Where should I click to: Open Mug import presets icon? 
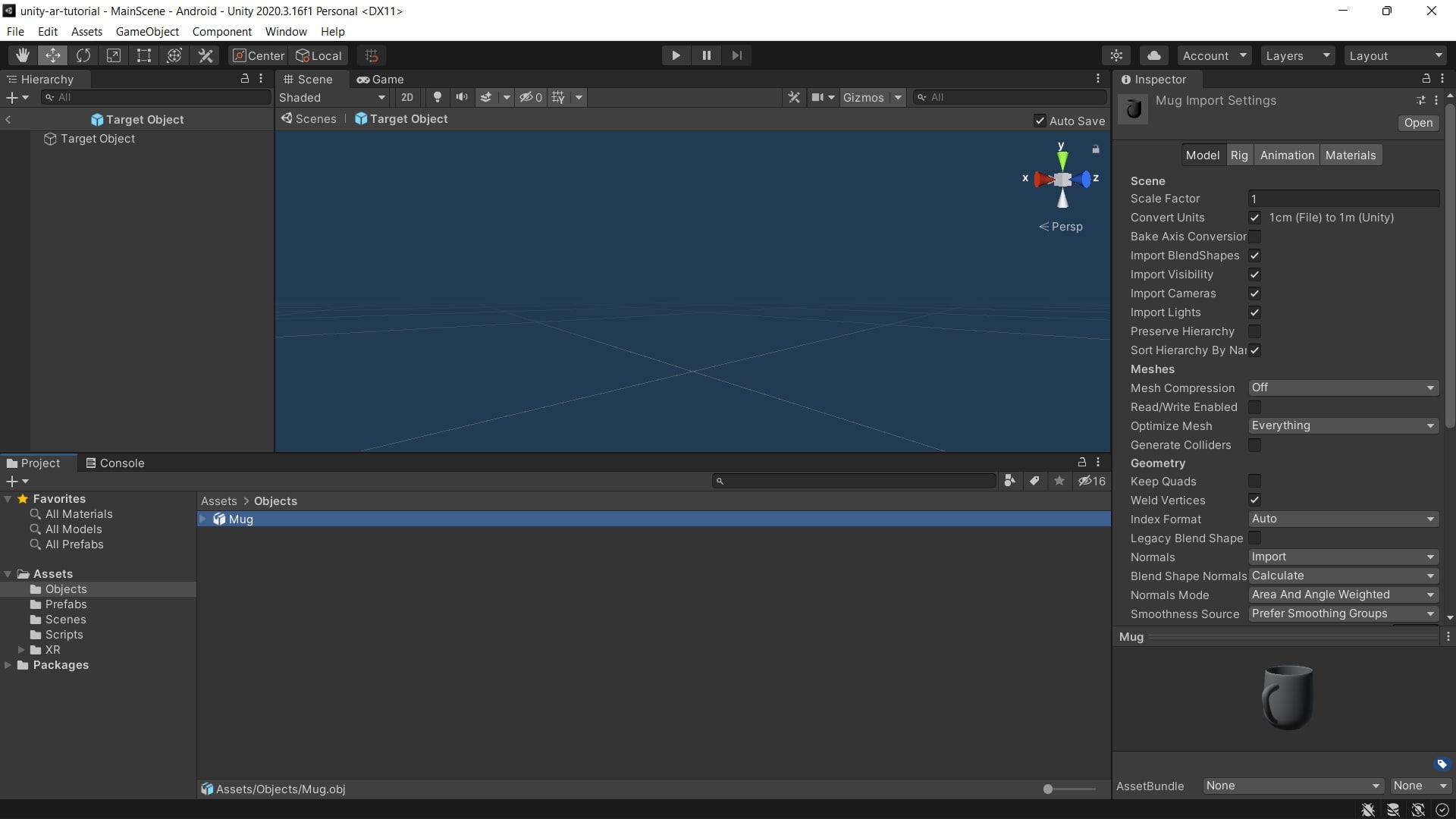(1420, 100)
